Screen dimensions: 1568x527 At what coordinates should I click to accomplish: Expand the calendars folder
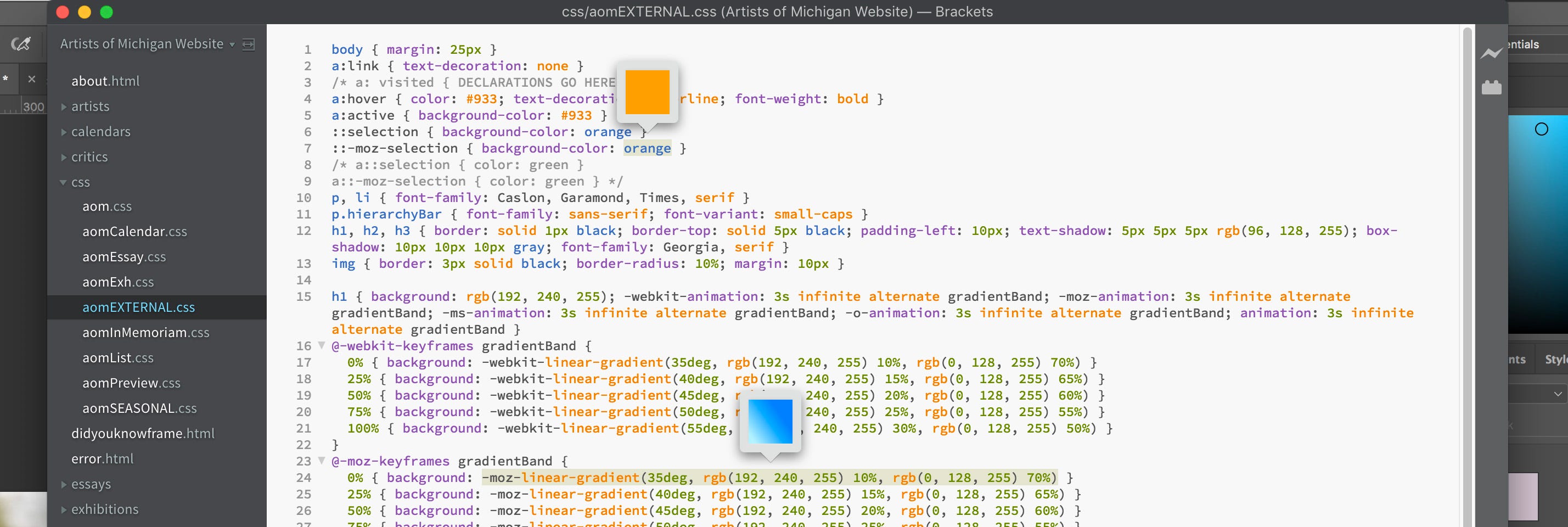64,132
